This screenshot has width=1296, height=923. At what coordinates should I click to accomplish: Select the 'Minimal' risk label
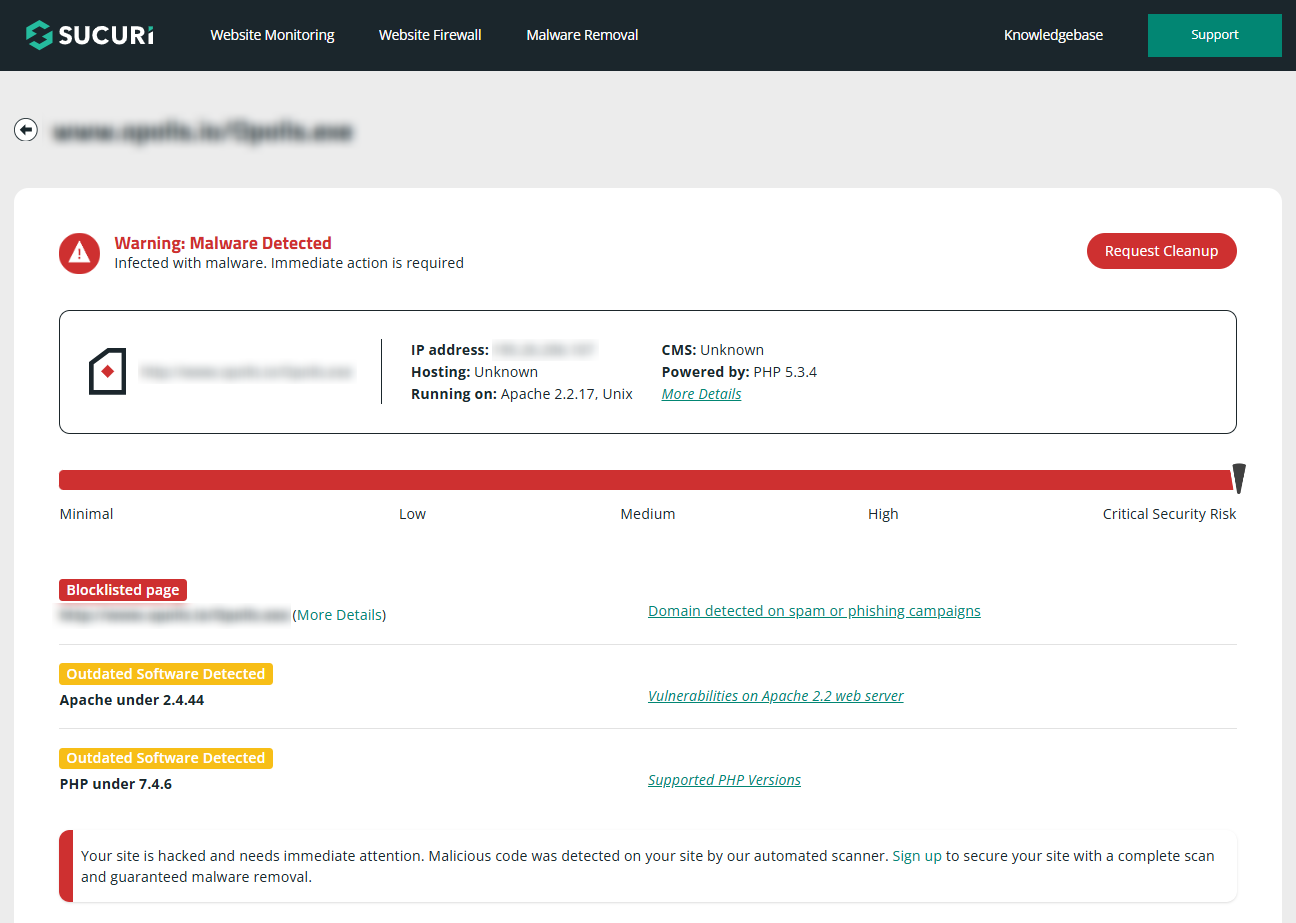pyautogui.click(x=86, y=514)
